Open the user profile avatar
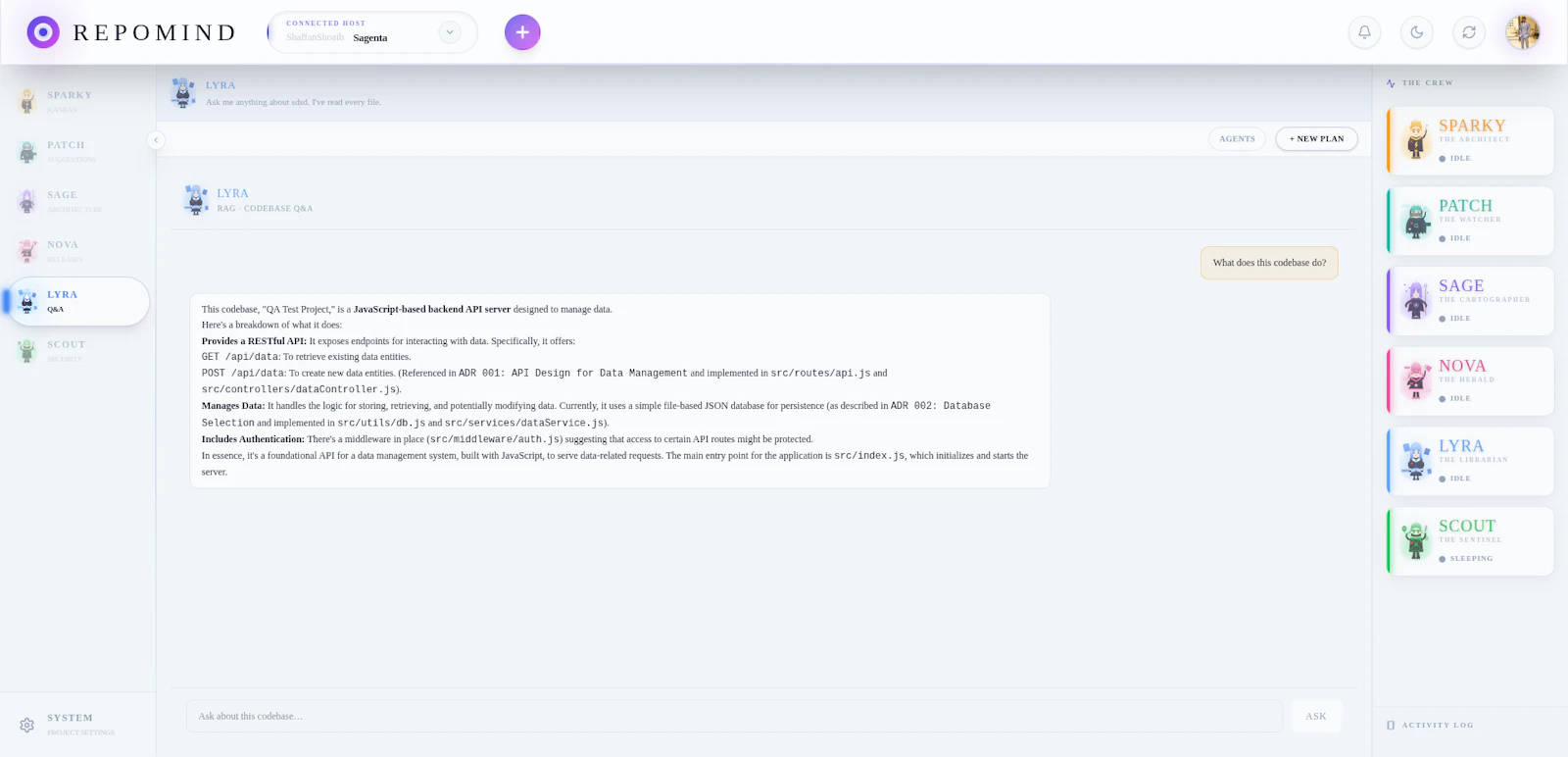The image size is (1568, 757). point(1523,32)
